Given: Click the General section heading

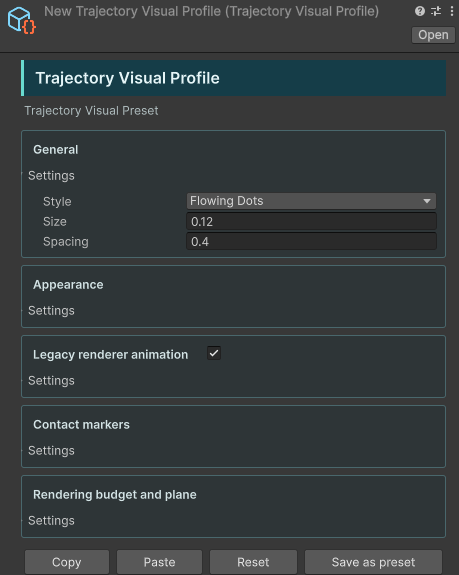Looking at the screenshot, I should point(56,150).
